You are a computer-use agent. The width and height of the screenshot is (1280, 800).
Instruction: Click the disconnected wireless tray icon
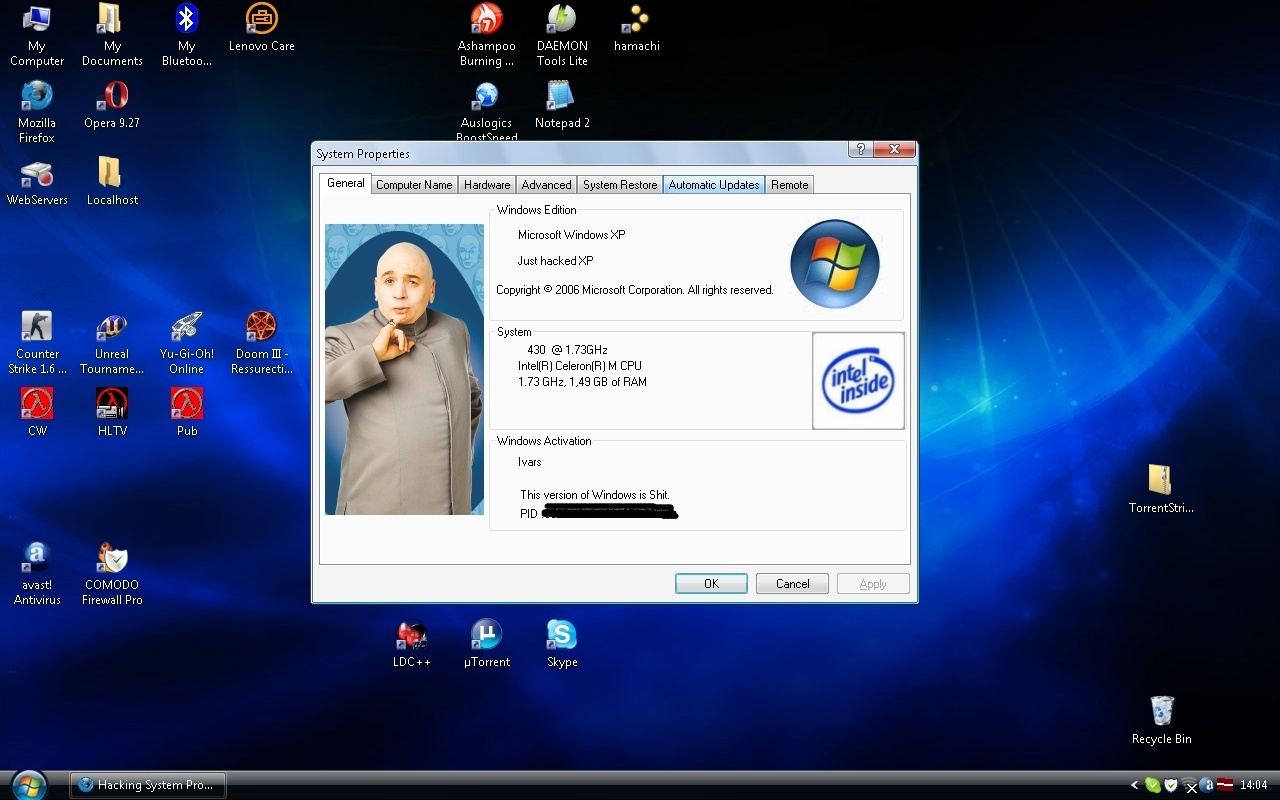(x=1189, y=786)
